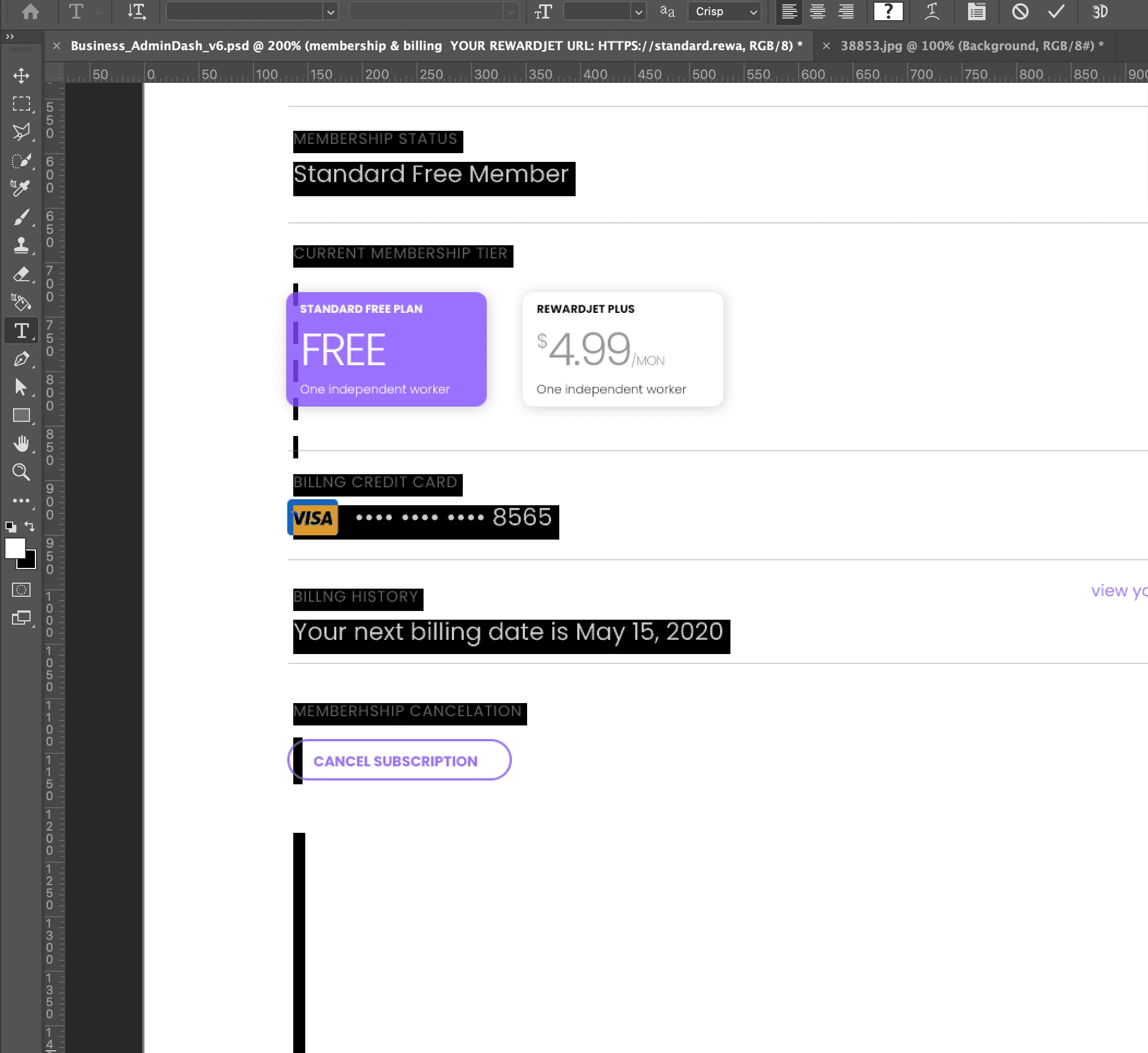Image resolution: width=1148 pixels, height=1053 pixels.
Task: Commit text edits with the checkmark
Action: [x=1056, y=11]
